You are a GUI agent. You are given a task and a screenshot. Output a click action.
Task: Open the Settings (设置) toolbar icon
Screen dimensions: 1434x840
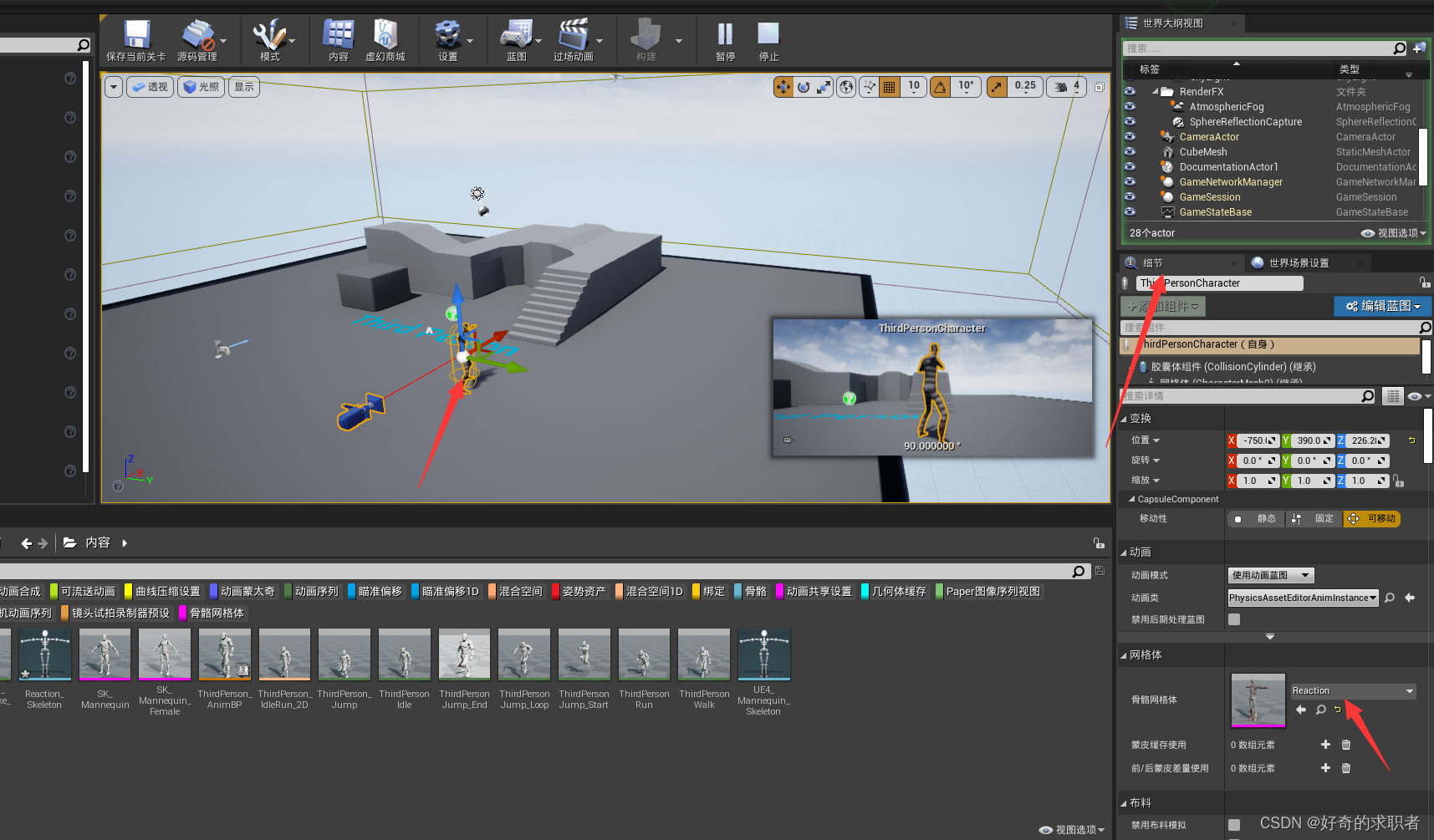(448, 40)
